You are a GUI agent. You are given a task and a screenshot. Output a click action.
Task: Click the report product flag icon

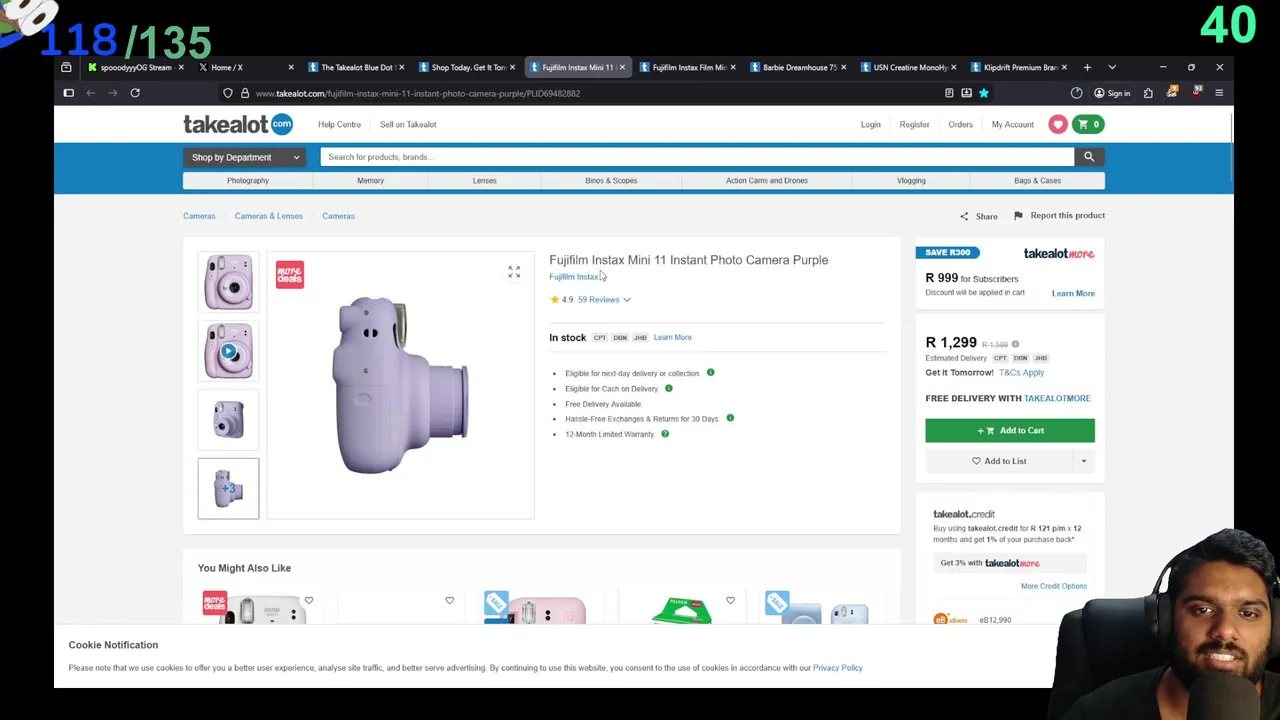[x=1018, y=215]
